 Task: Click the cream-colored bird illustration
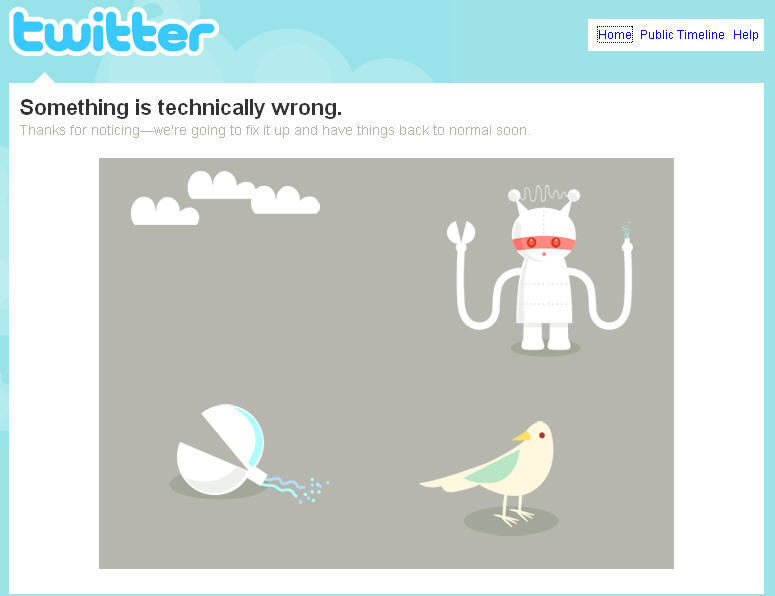coord(490,473)
